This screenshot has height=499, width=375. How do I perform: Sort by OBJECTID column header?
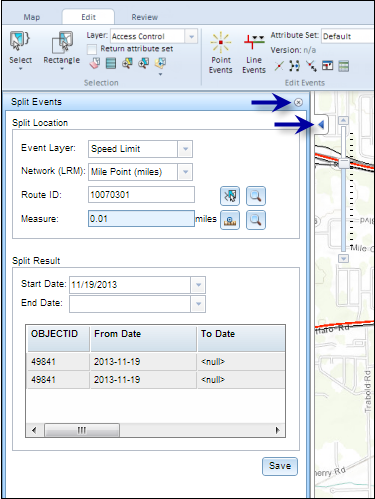click(x=58, y=338)
